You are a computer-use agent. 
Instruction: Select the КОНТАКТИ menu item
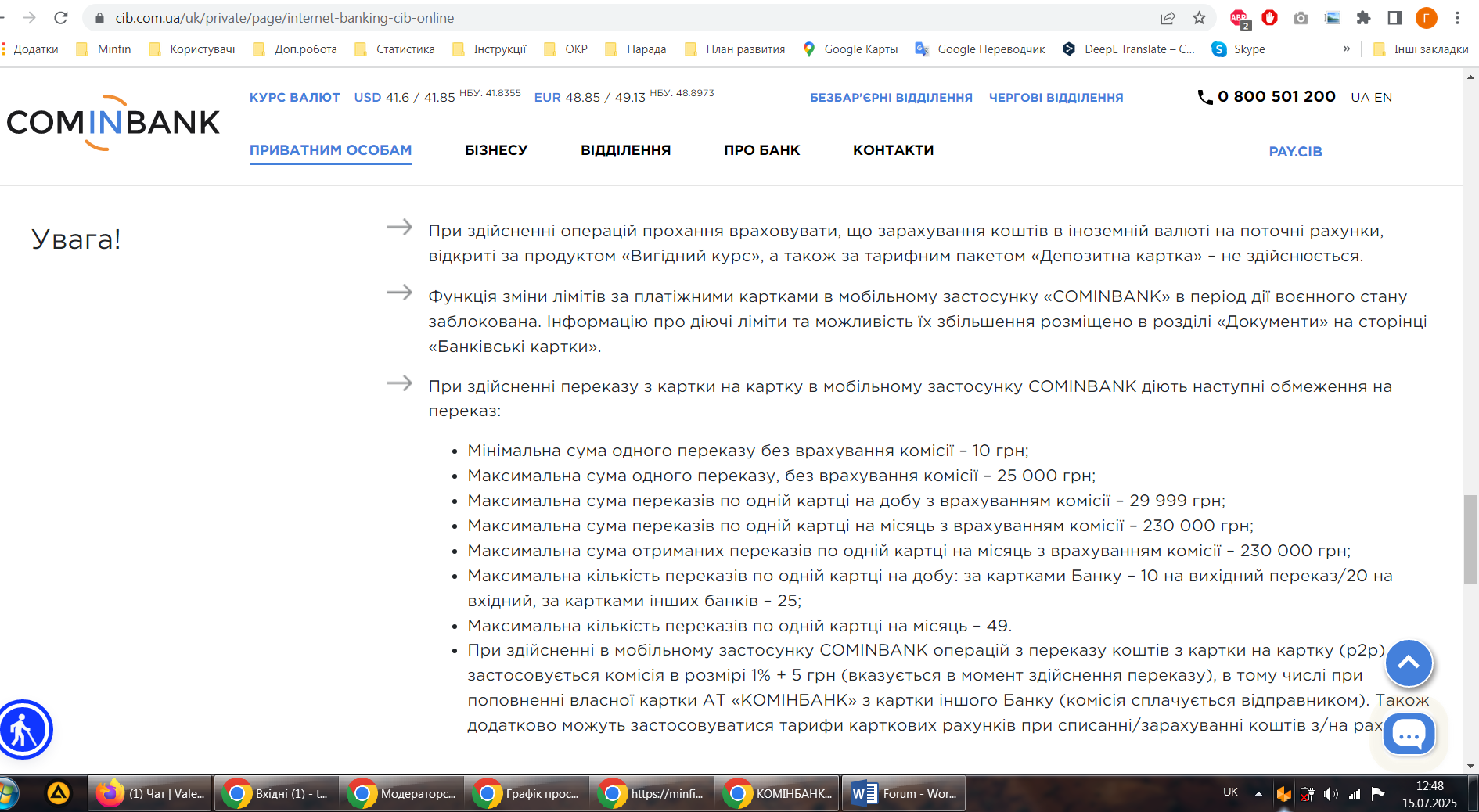[894, 150]
